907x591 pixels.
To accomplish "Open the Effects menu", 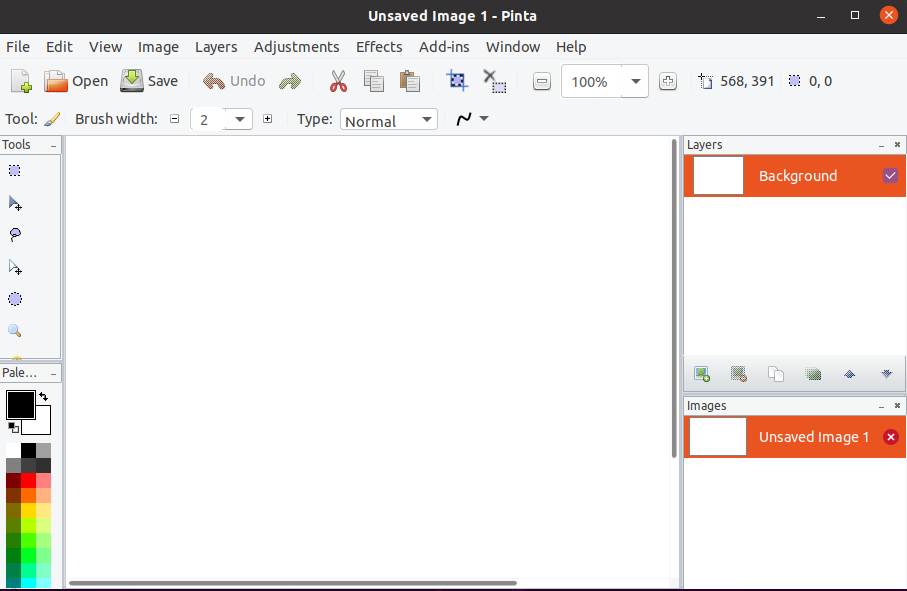I will coord(379,47).
